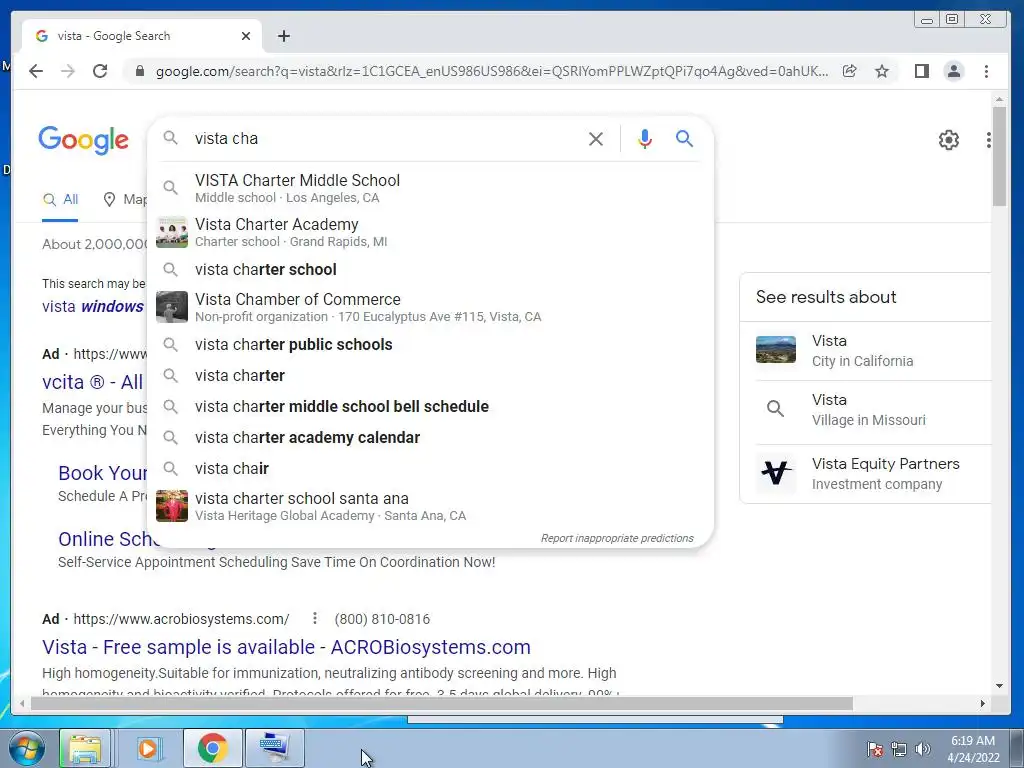Open a new browser tab

[283, 36]
